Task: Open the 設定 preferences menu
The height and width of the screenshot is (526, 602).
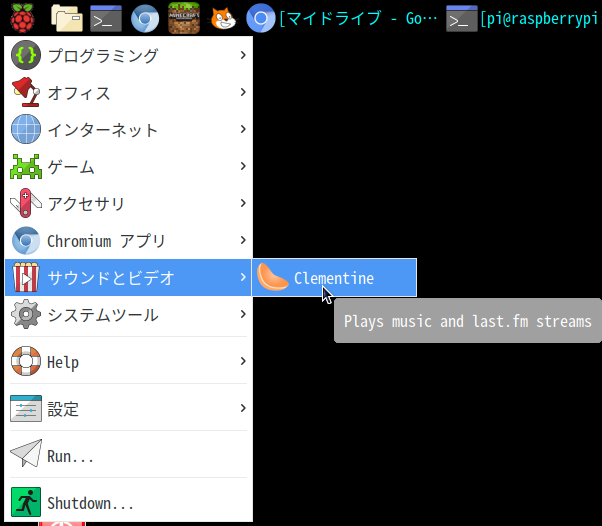Action: coord(129,409)
